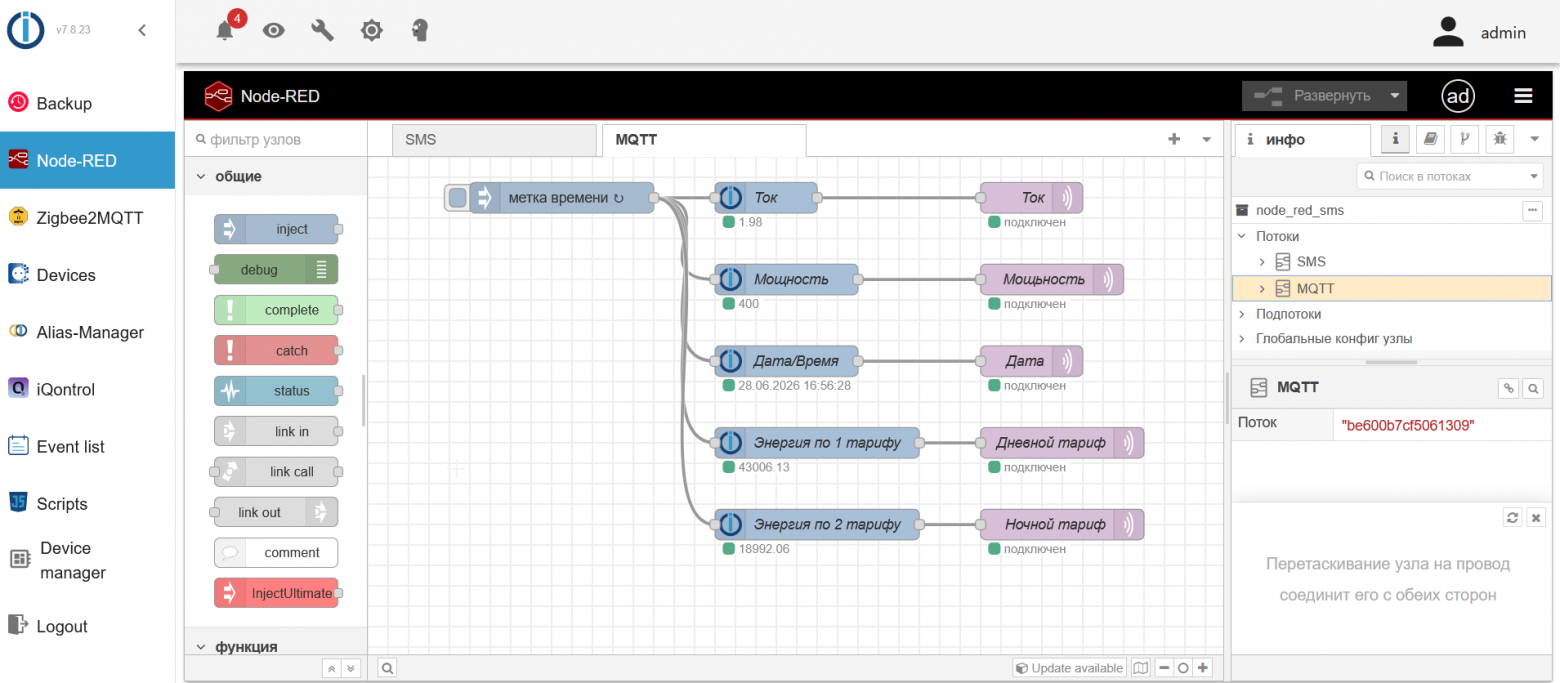This screenshot has width=1560, height=683.
Task: Click the gear icon in the top toolbar
Action: [x=372, y=30]
